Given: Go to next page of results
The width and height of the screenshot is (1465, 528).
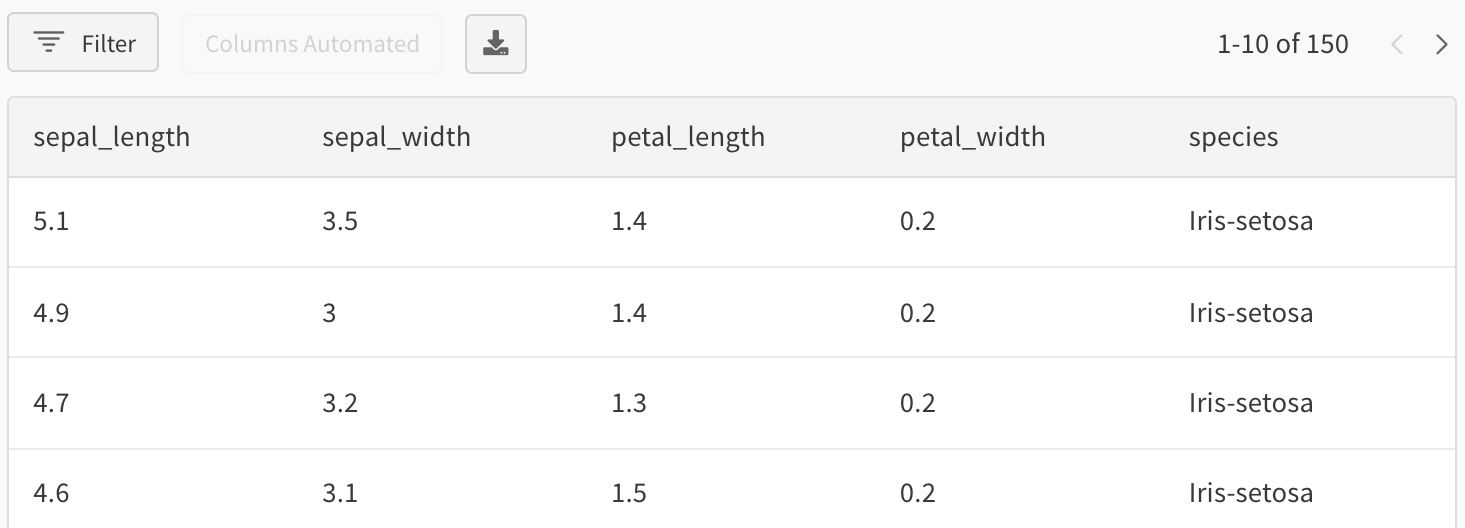Looking at the screenshot, I should (x=1441, y=45).
